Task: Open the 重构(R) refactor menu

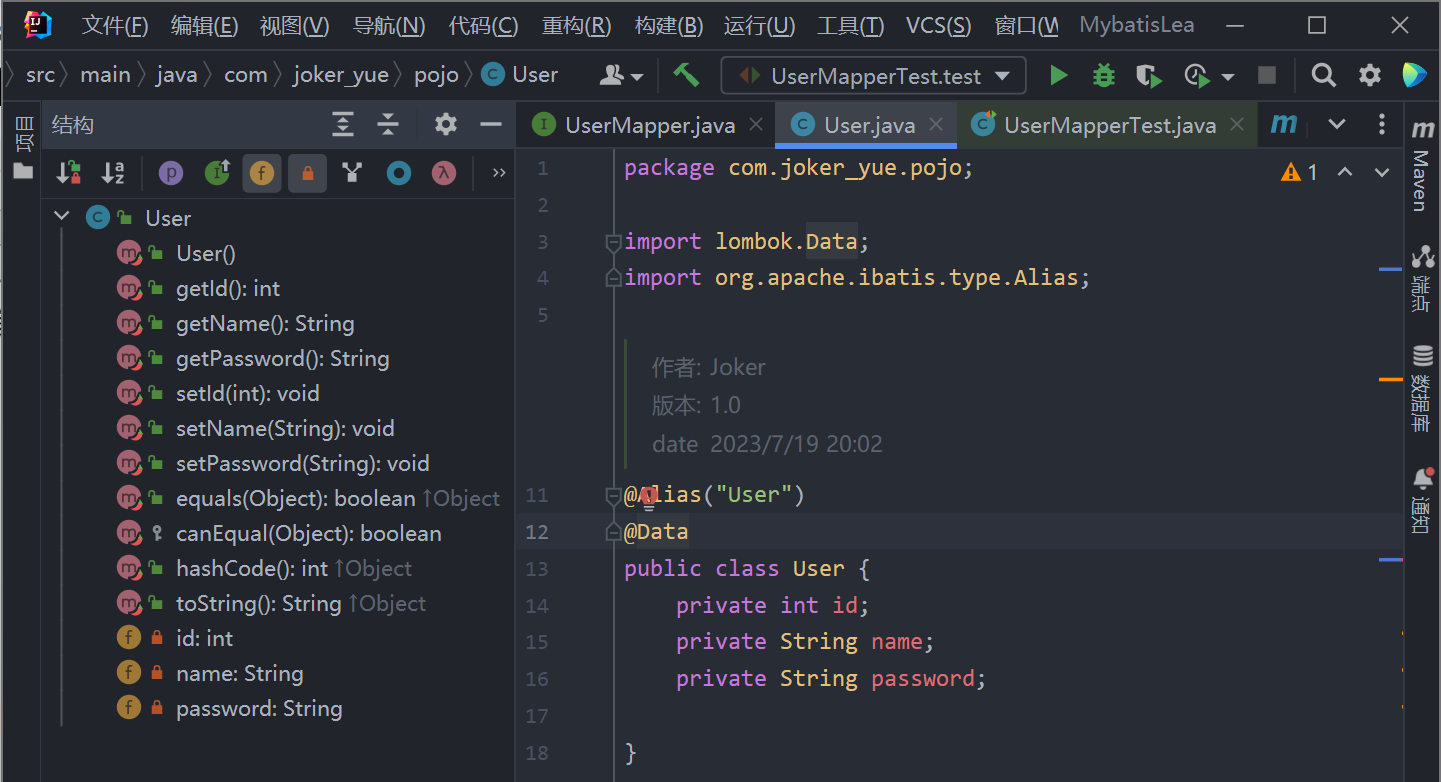Action: [576, 26]
